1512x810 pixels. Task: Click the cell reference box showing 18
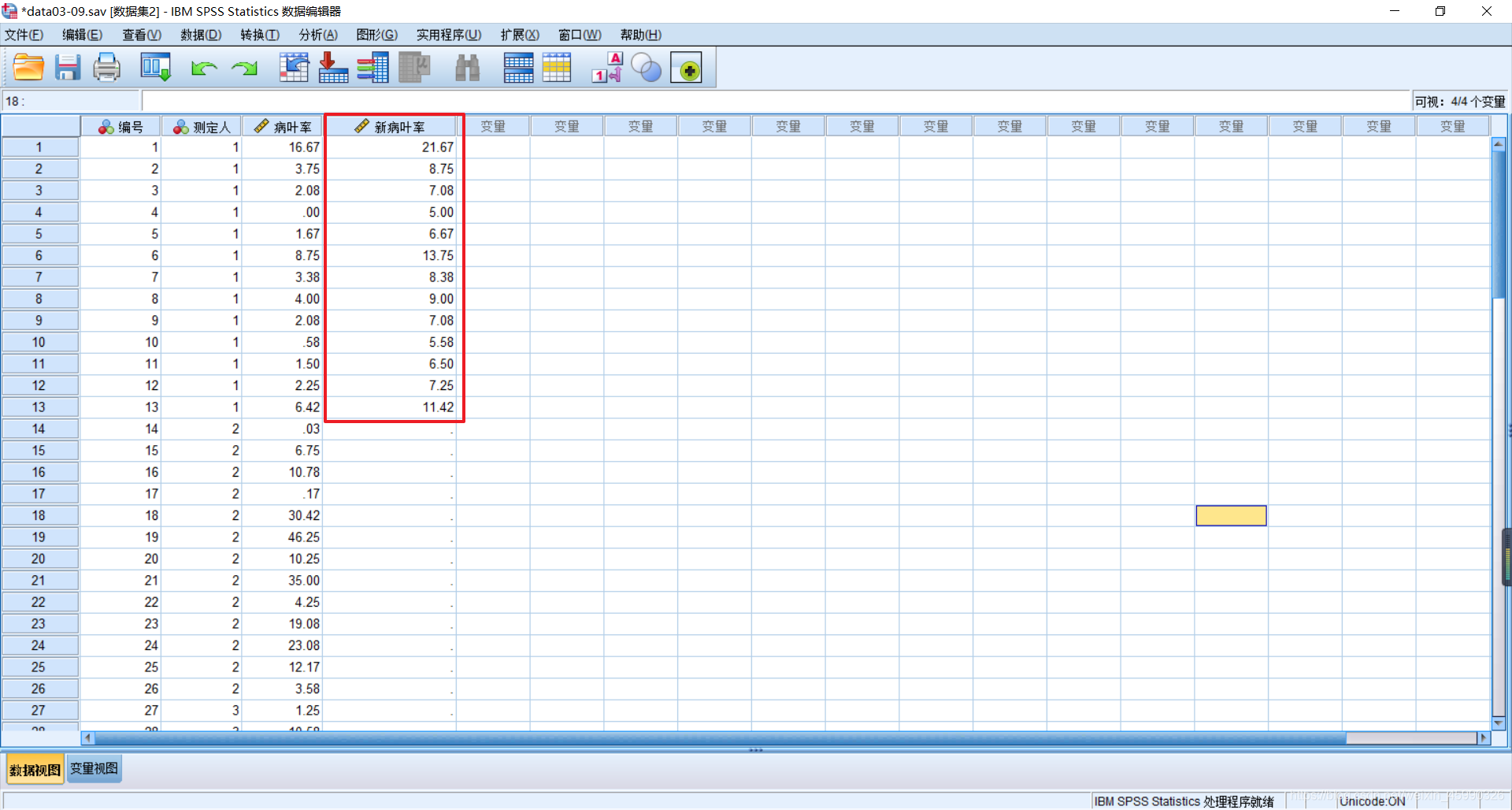tap(71, 101)
